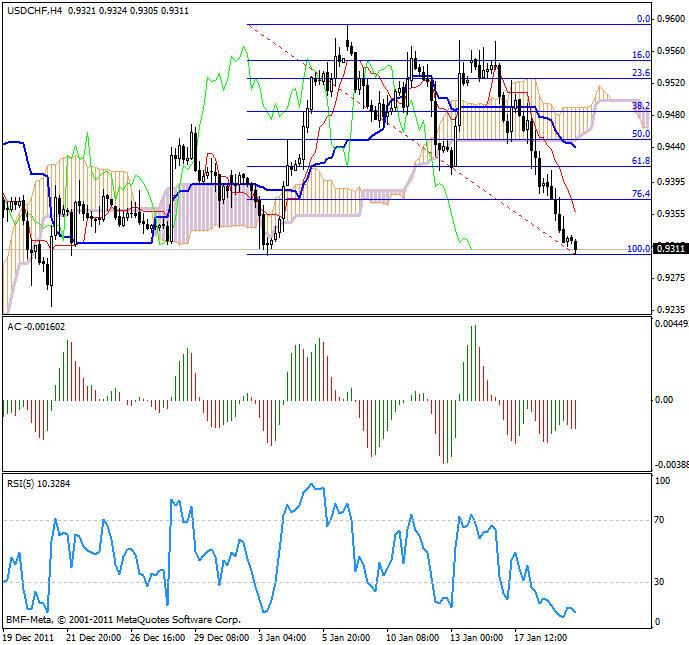Click the 29 Dec 08:00 date label
This screenshot has width=689, height=645.
point(222,638)
